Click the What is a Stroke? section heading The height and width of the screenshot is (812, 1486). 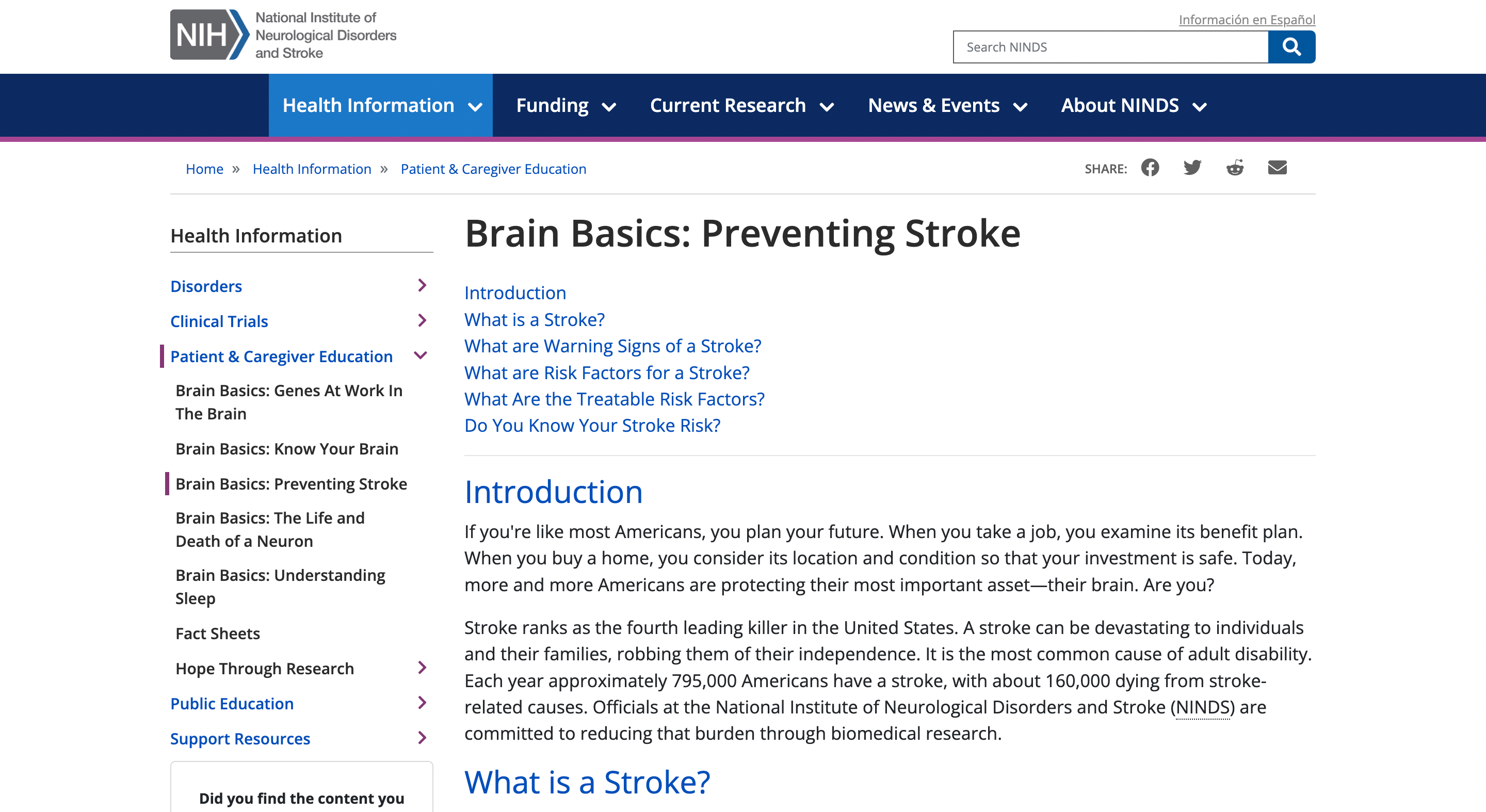(587, 783)
